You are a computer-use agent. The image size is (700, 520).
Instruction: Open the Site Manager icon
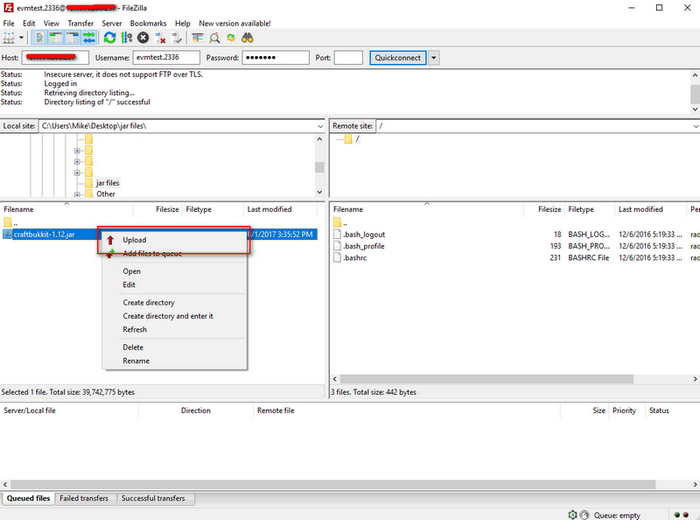click(x=8, y=38)
